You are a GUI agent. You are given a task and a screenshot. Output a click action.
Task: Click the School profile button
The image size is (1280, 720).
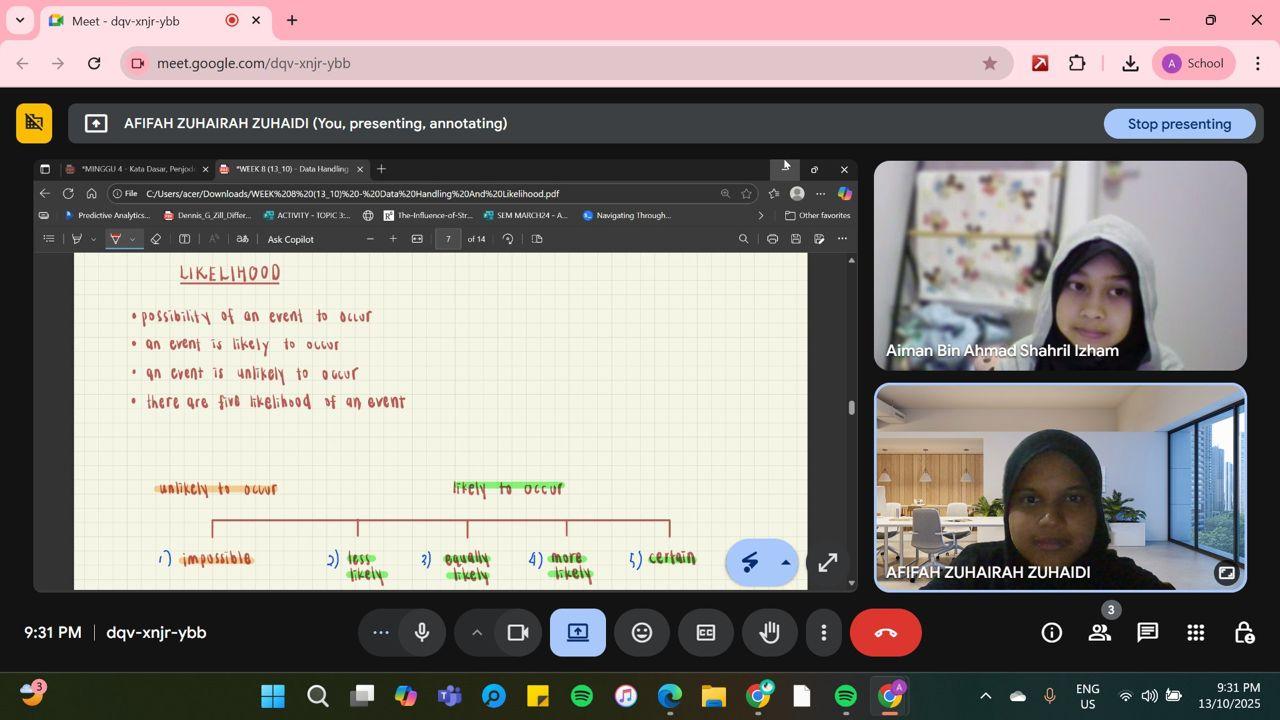(x=1193, y=63)
